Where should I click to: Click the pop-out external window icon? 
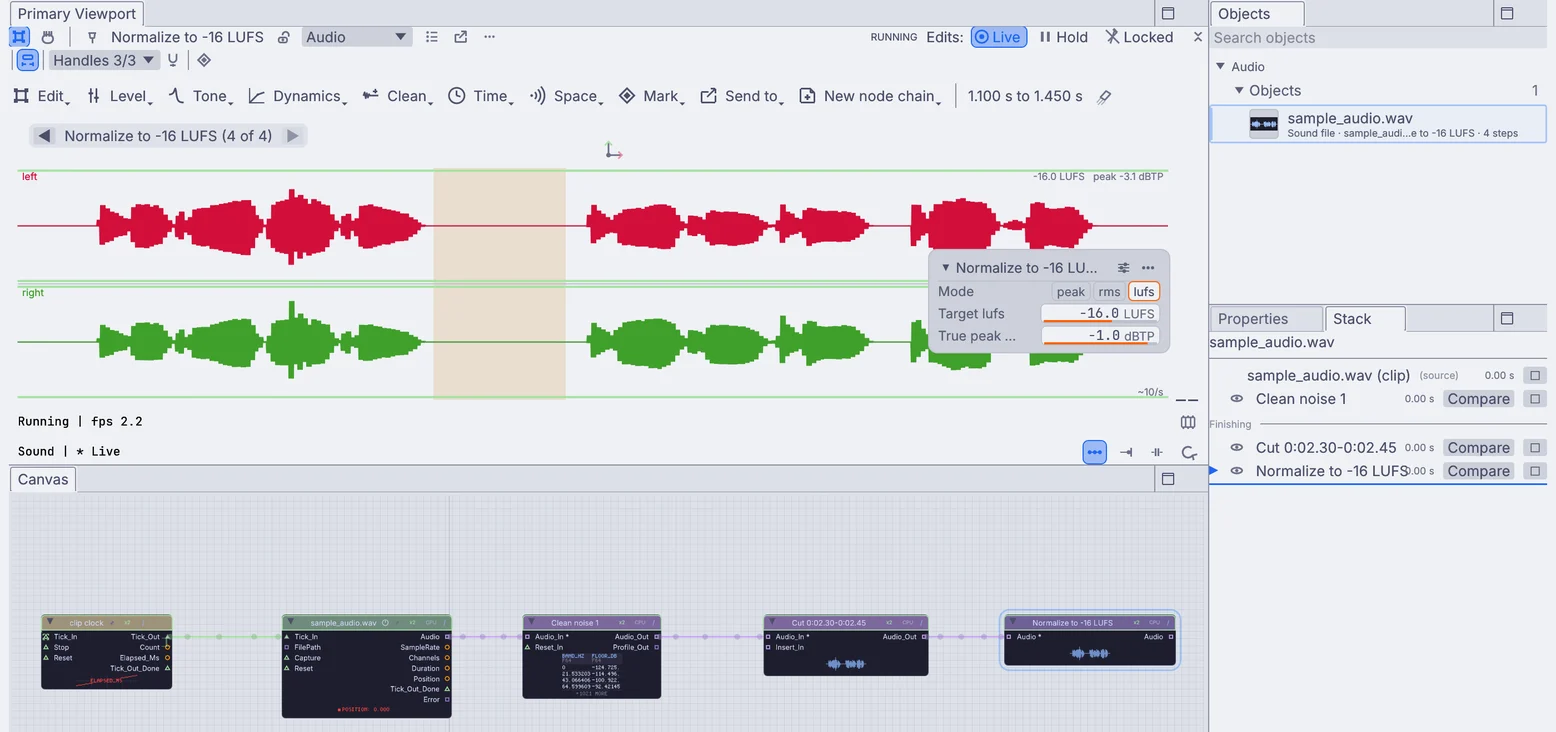click(x=461, y=37)
